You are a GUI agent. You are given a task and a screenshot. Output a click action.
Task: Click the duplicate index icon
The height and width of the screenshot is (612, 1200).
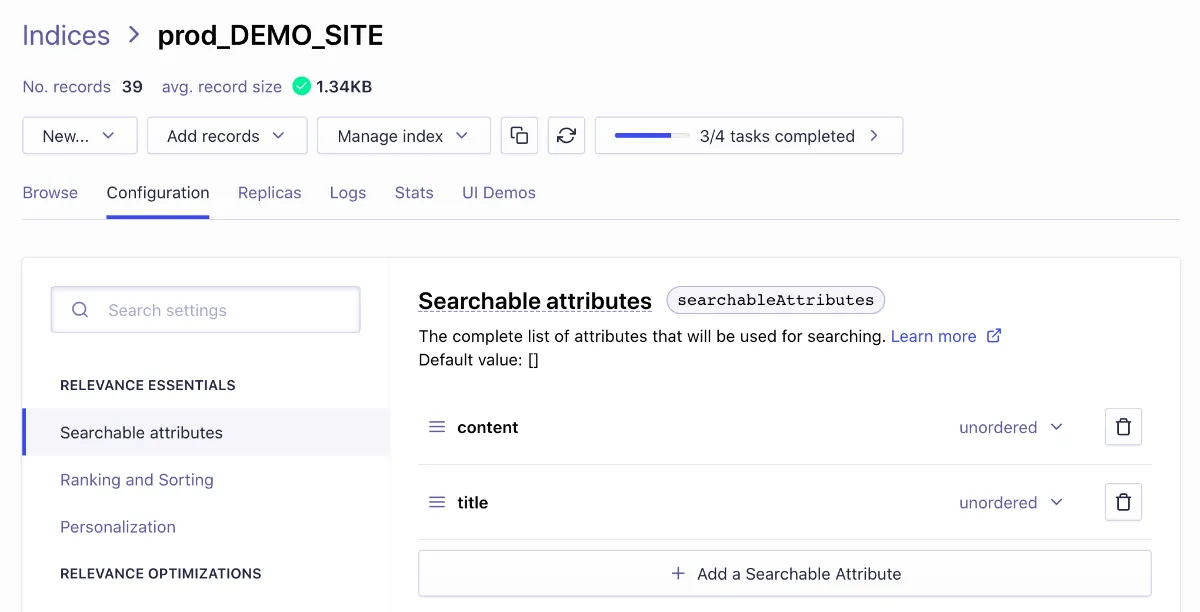519,135
